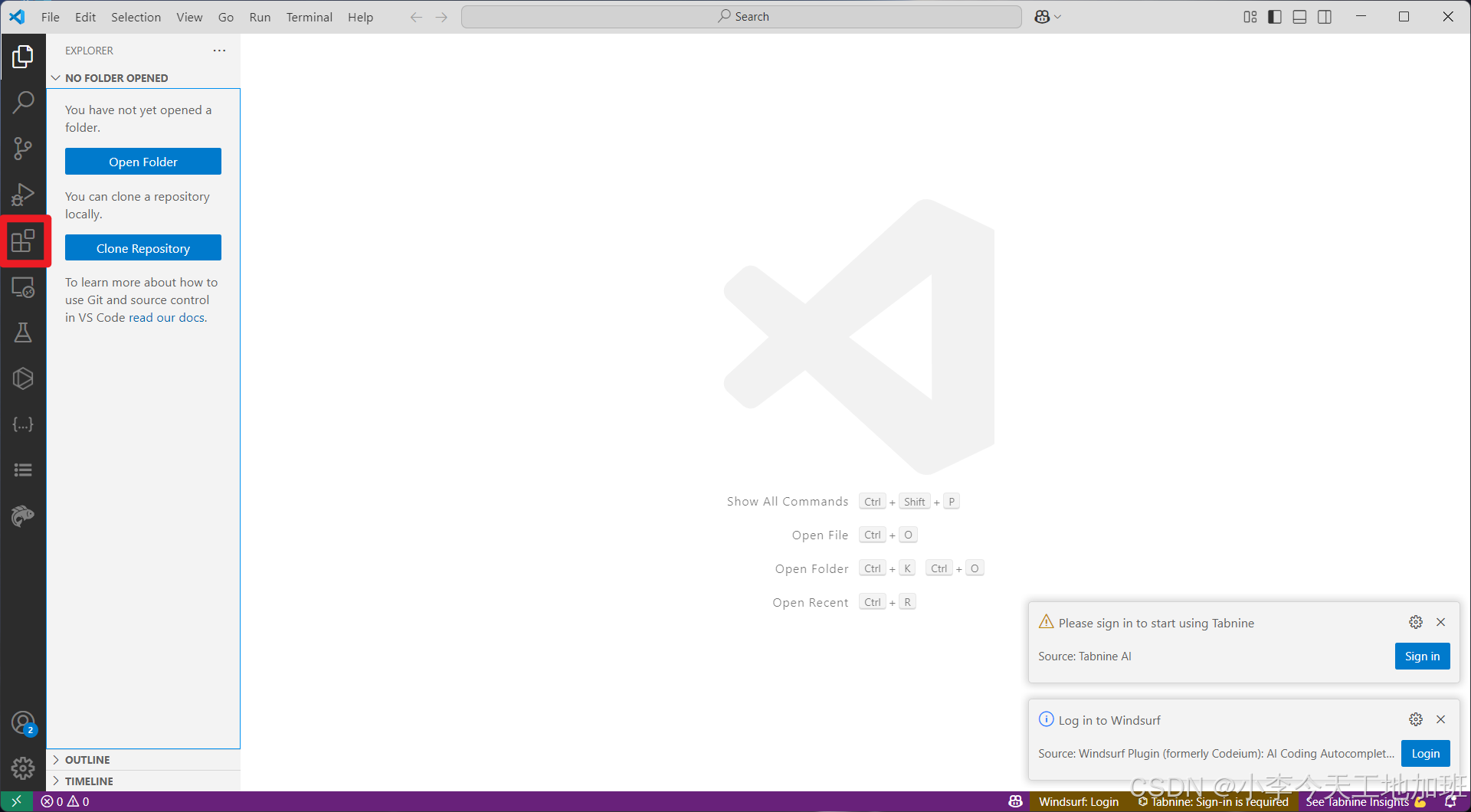Open the Help menu

360,17
